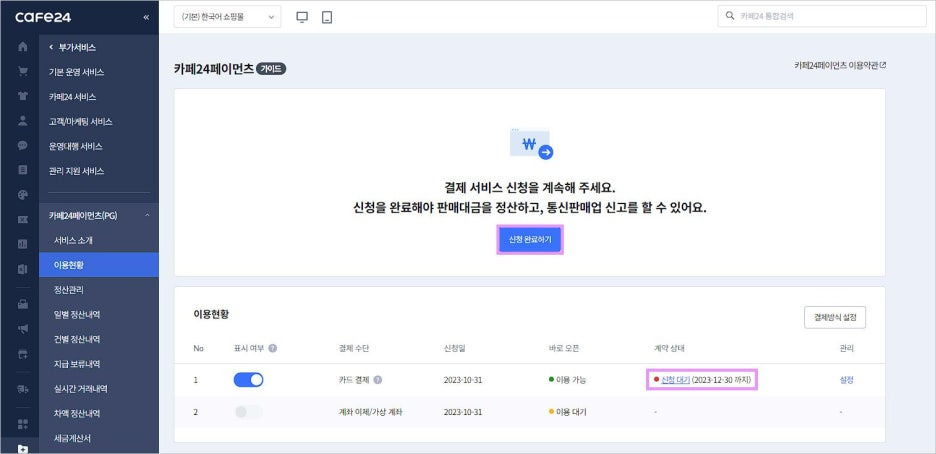Click the Cafe24 logo
Image resolution: width=936 pixels, height=454 pixels.
click(x=43, y=17)
